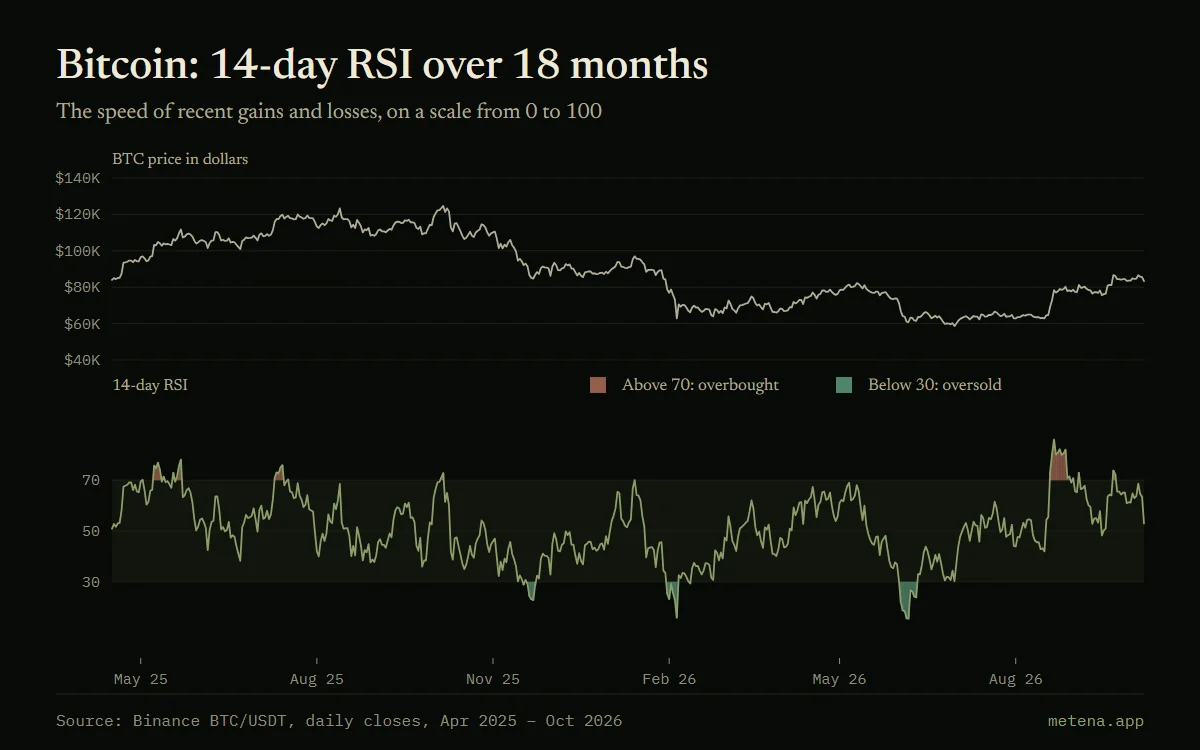
Task: Click the 'Nov 25' date label
Action: [x=493, y=679]
